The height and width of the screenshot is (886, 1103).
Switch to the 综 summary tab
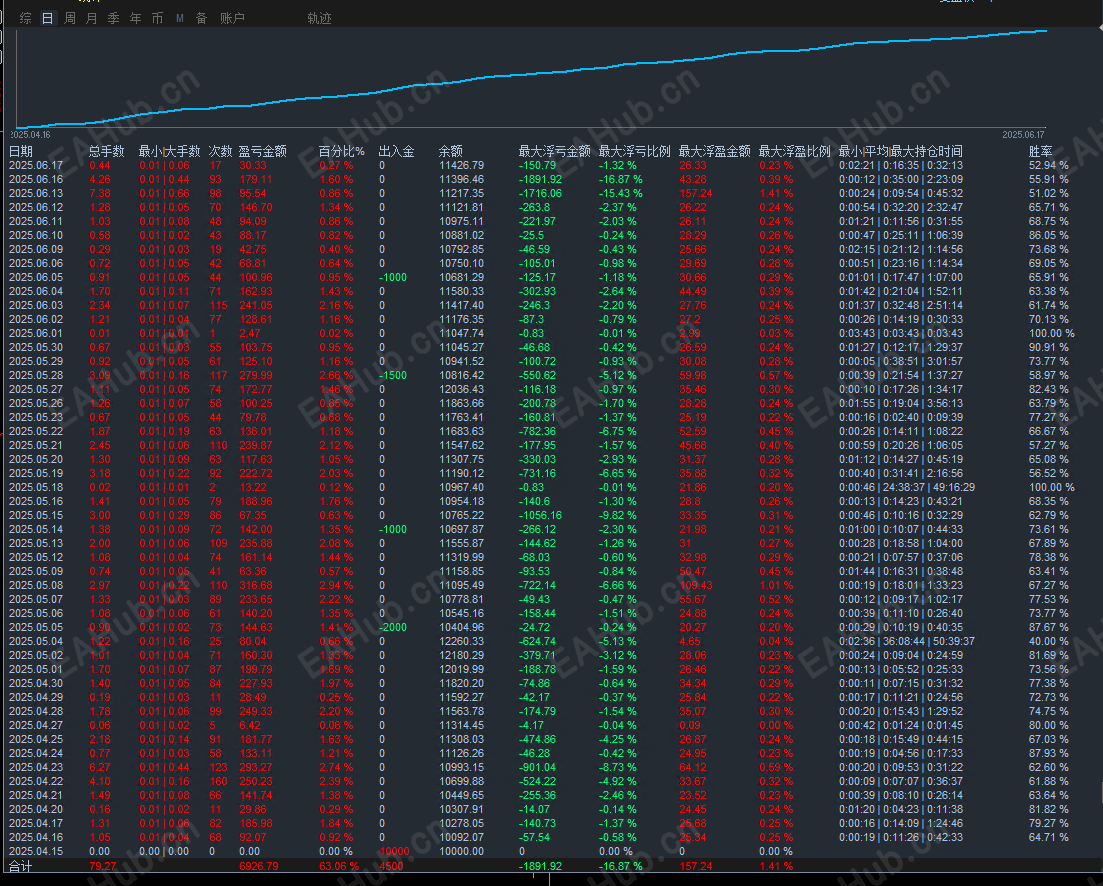tap(25, 18)
